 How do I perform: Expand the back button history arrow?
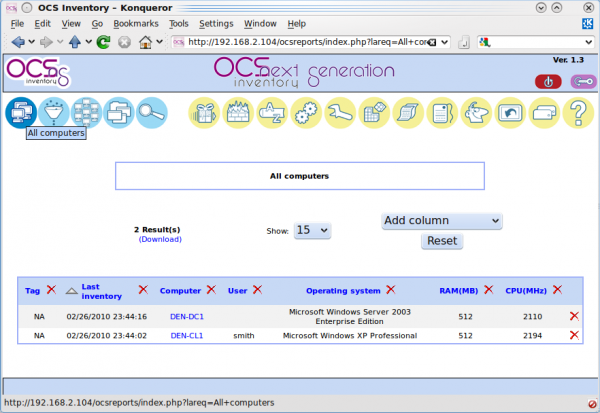pos(32,42)
